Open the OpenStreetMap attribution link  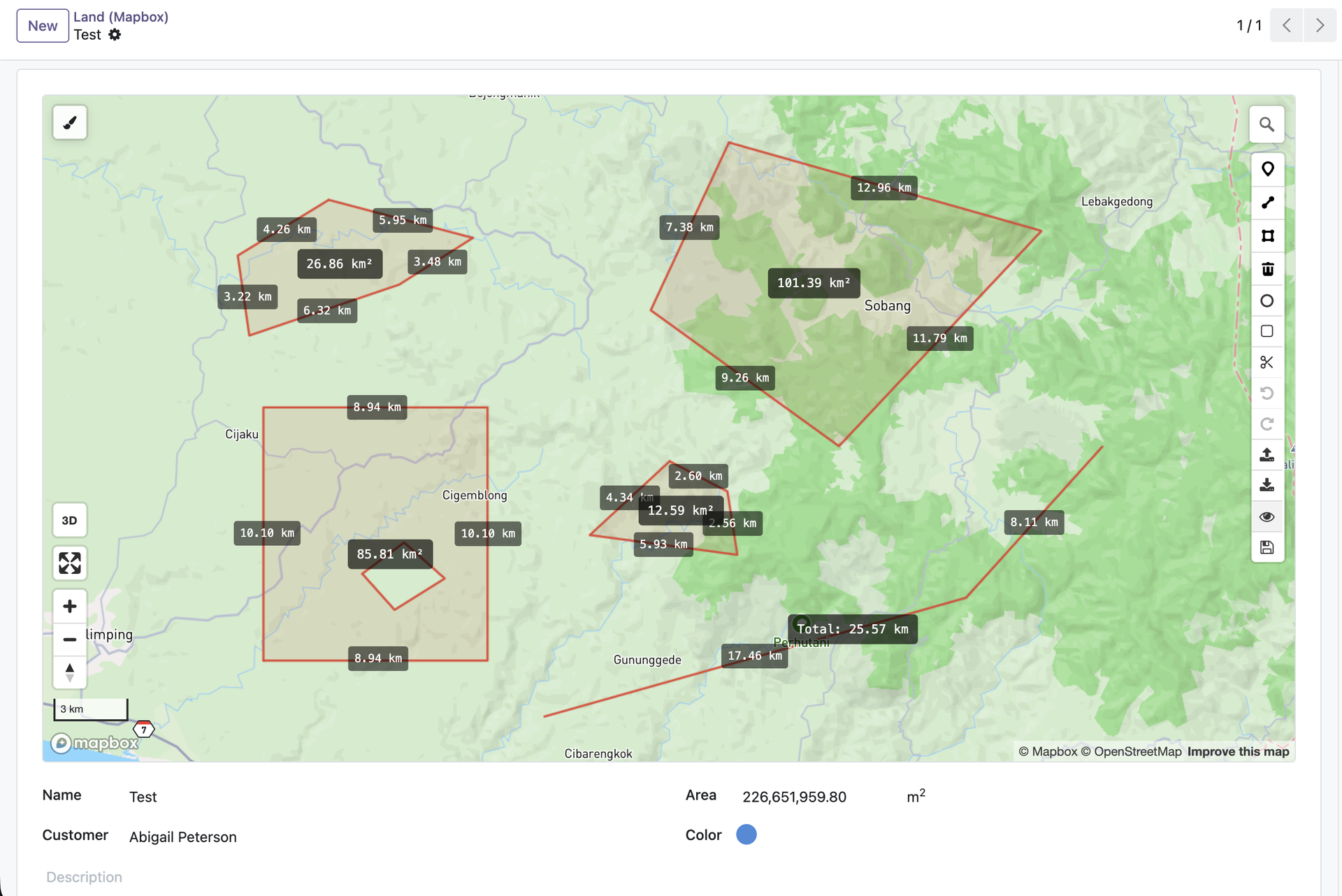click(1131, 752)
